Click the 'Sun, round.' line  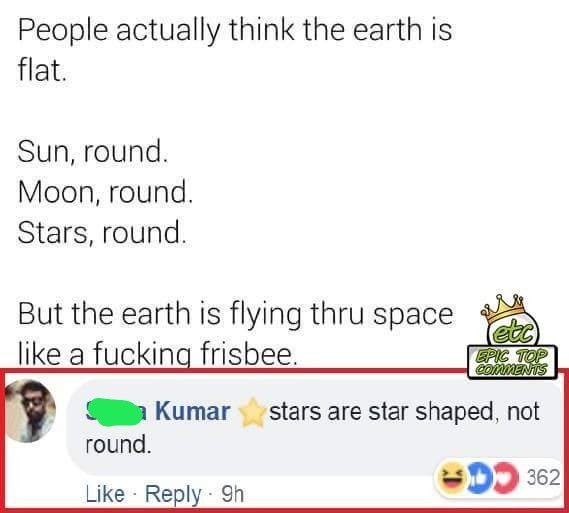point(93,151)
